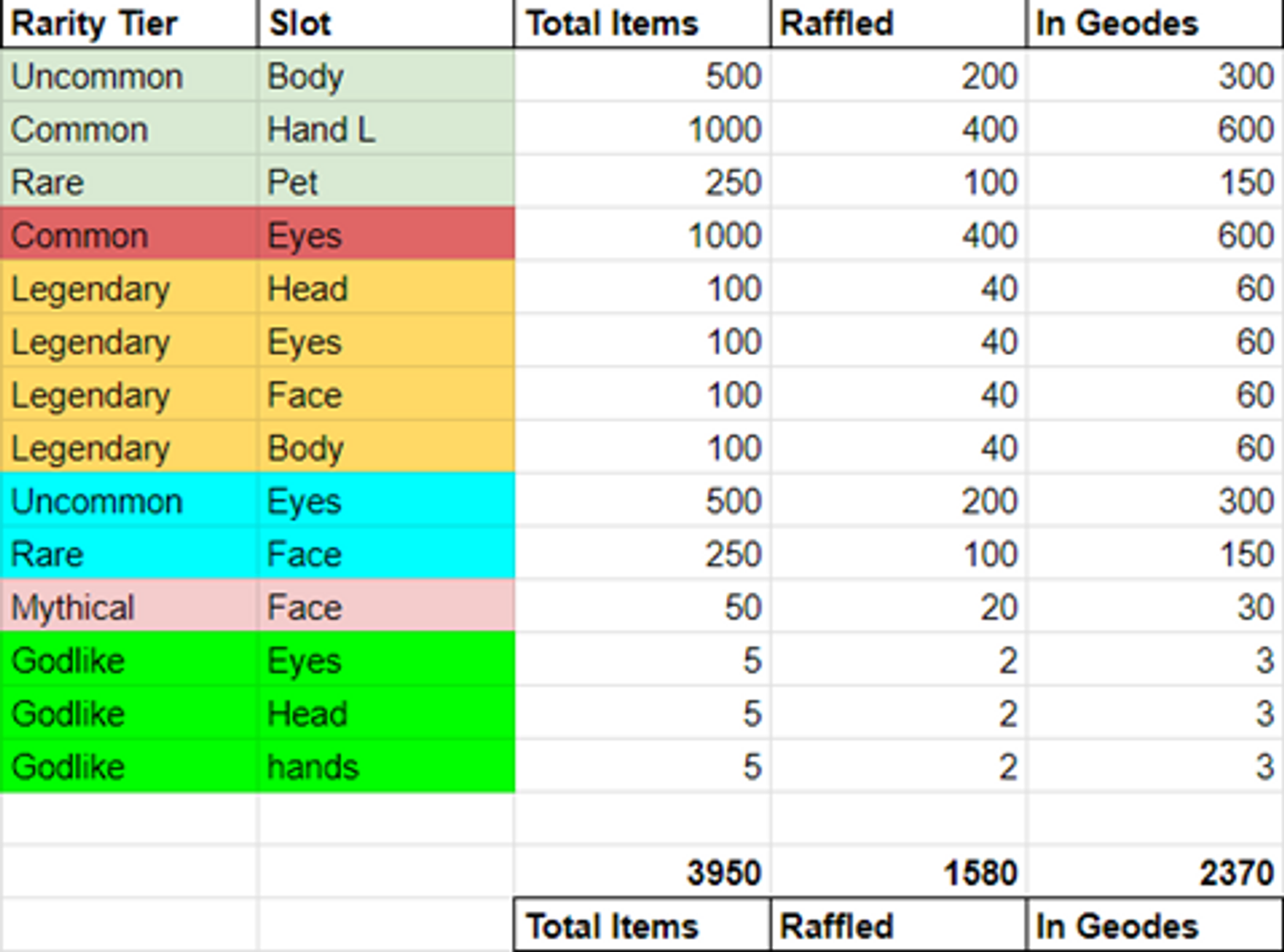Select the "1580" raffled sum cell
The image size is (1284, 952).
coord(898,872)
